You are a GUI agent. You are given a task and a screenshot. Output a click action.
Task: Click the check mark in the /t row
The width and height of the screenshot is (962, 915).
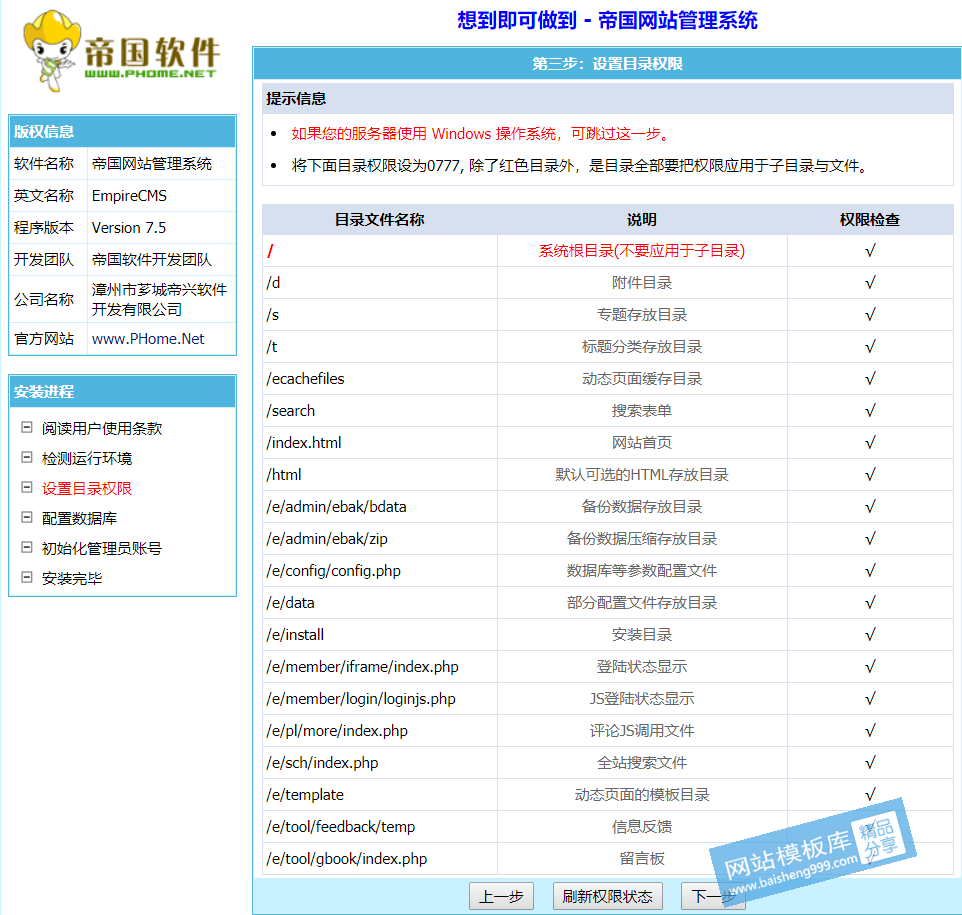tap(870, 347)
